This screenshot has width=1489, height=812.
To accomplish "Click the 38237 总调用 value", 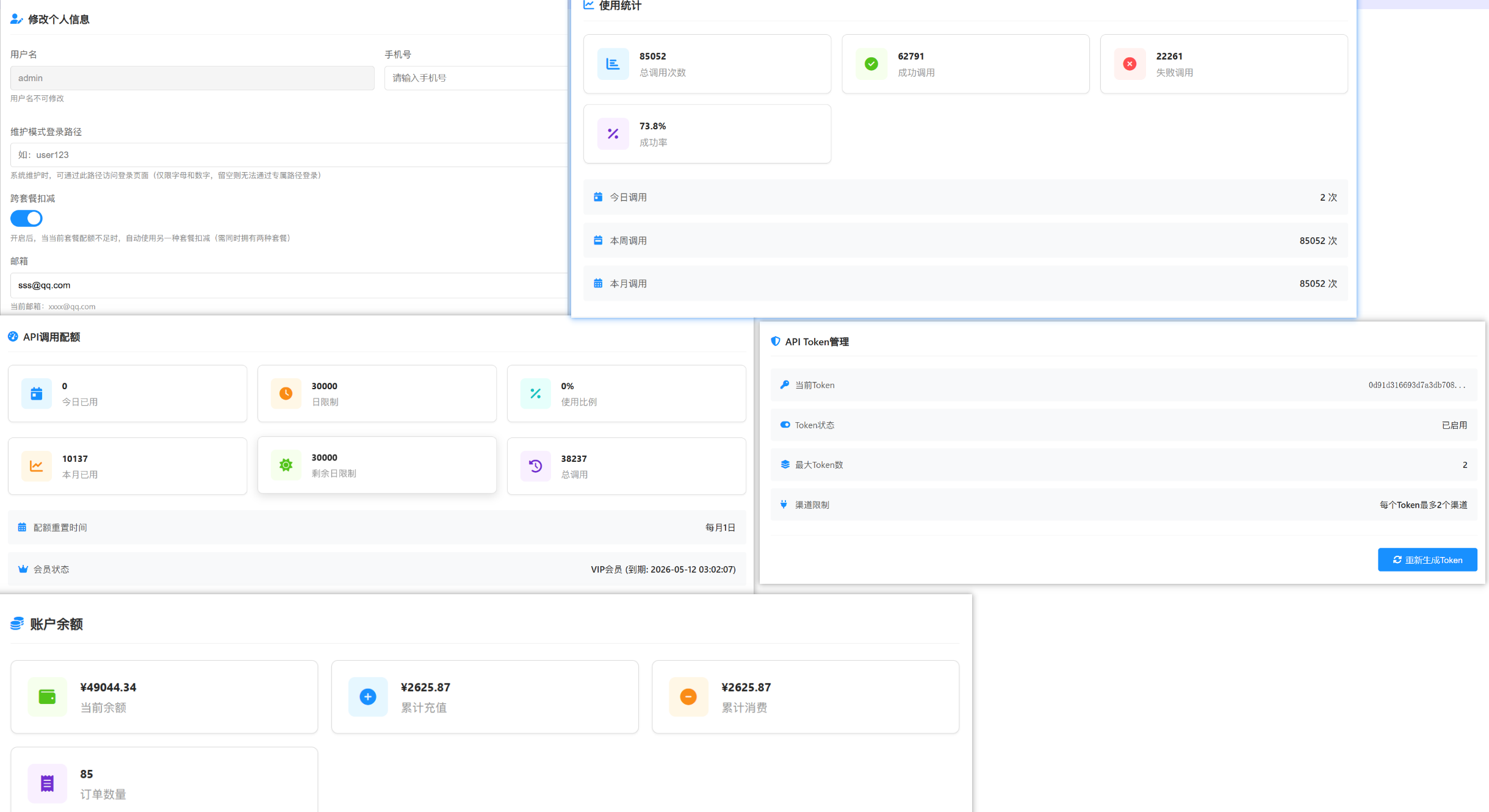I will (x=574, y=459).
